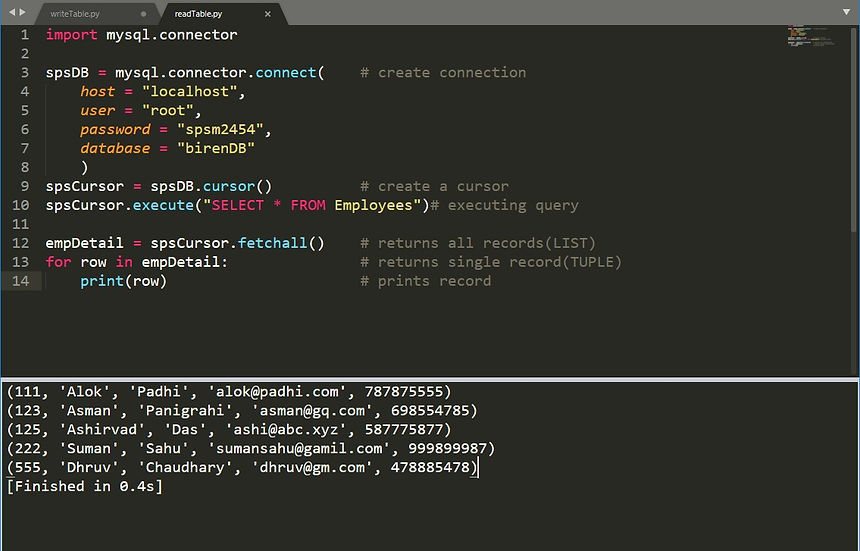The image size is (860, 551).
Task: Click '999899987' in the output
Action: point(448,448)
